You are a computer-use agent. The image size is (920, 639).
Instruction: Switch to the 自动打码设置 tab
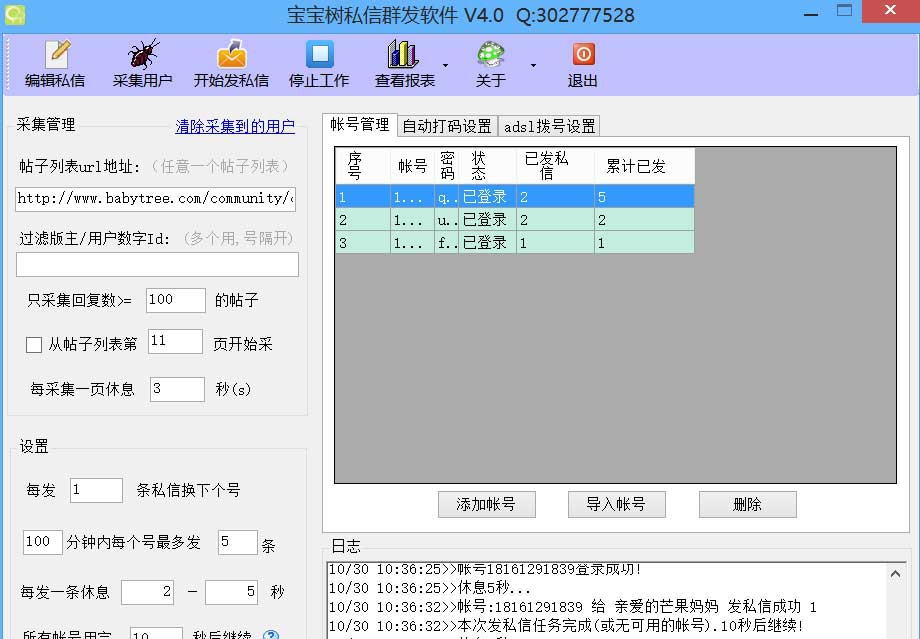pyautogui.click(x=446, y=126)
